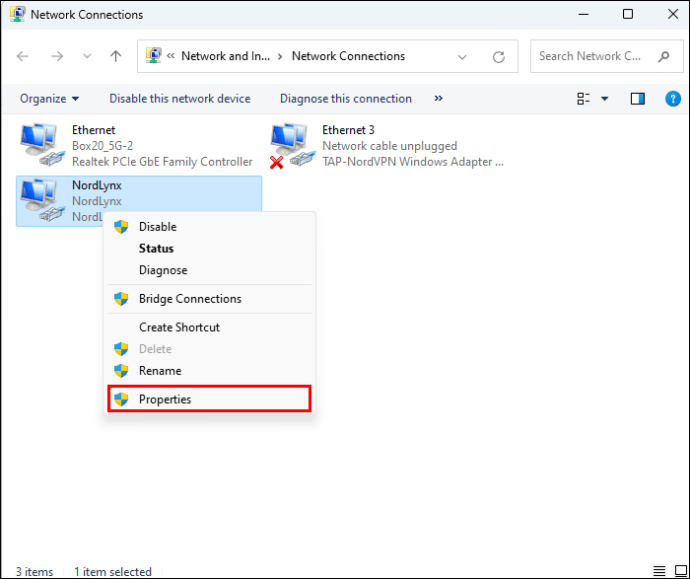Open Network and Internet breadcrumb
The width and height of the screenshot is (690, 579).
click(x=226, y=56)
